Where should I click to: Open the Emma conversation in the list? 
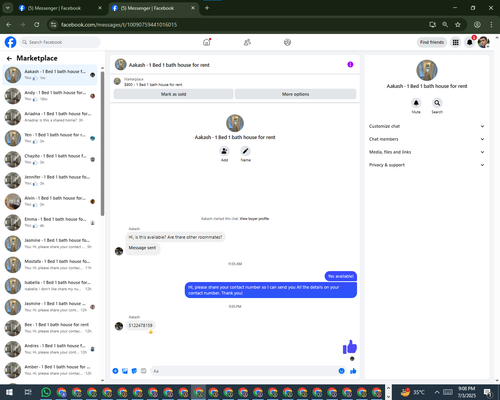(50, 222)
